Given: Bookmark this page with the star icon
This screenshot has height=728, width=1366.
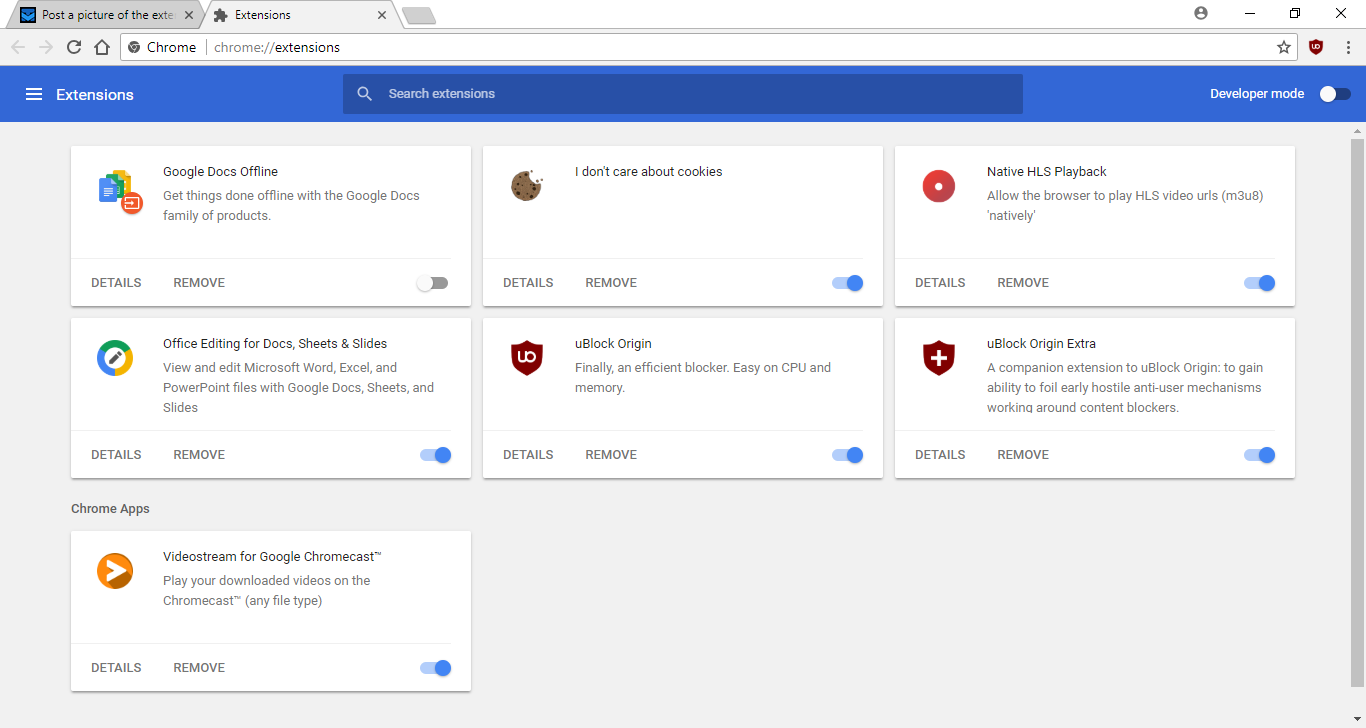Looking at the screenshot, I should pos(1284,47).
